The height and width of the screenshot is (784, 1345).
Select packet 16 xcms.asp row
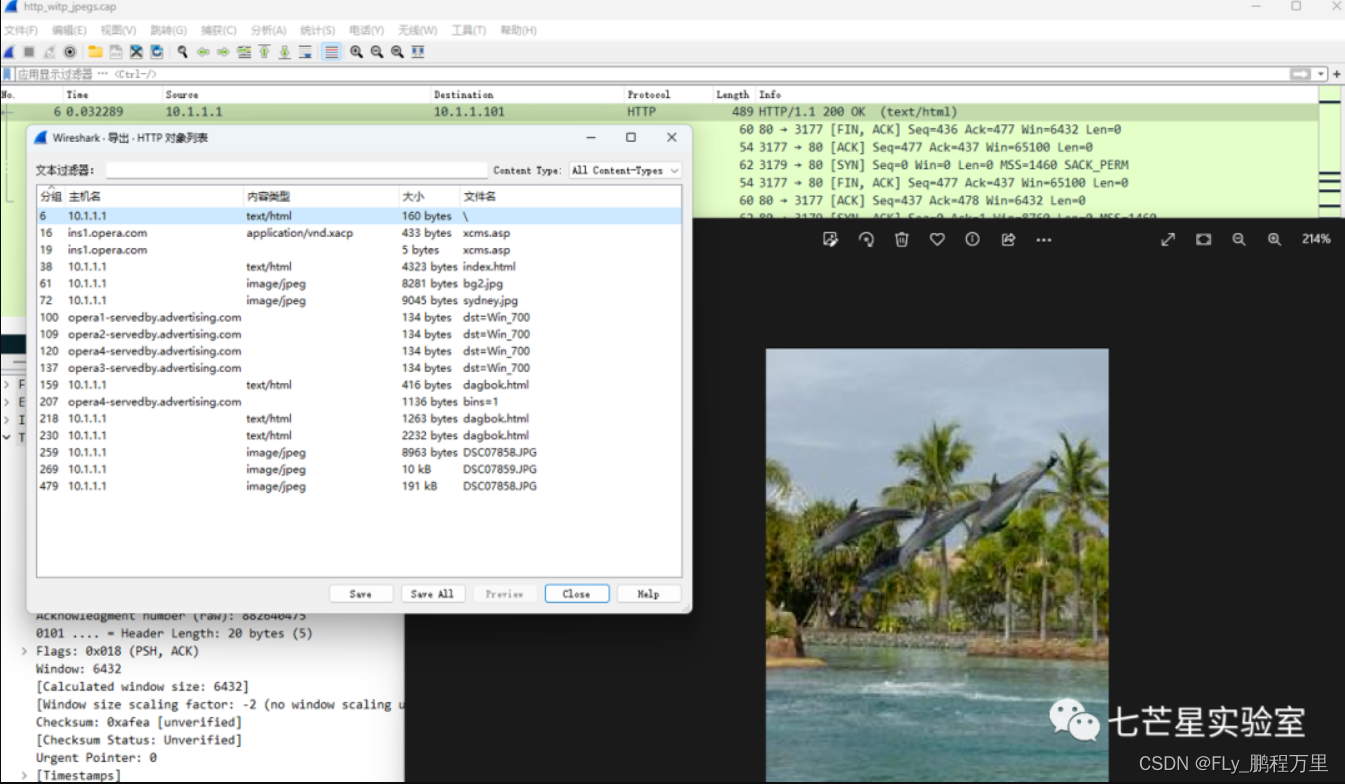[x=359, y=233]
